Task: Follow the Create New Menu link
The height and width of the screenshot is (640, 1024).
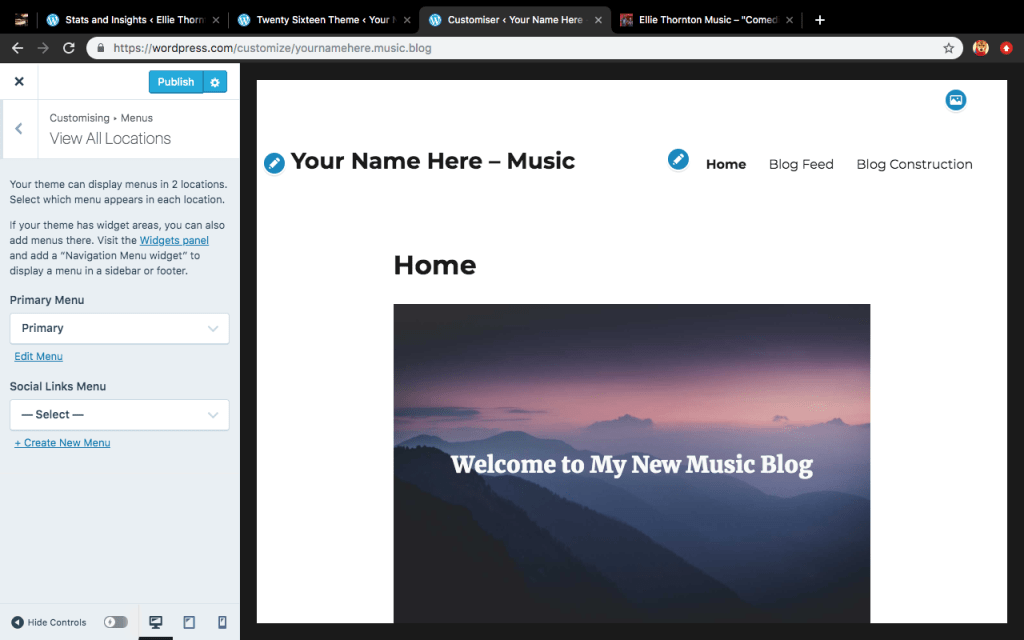Action: [x=62, y=443]
